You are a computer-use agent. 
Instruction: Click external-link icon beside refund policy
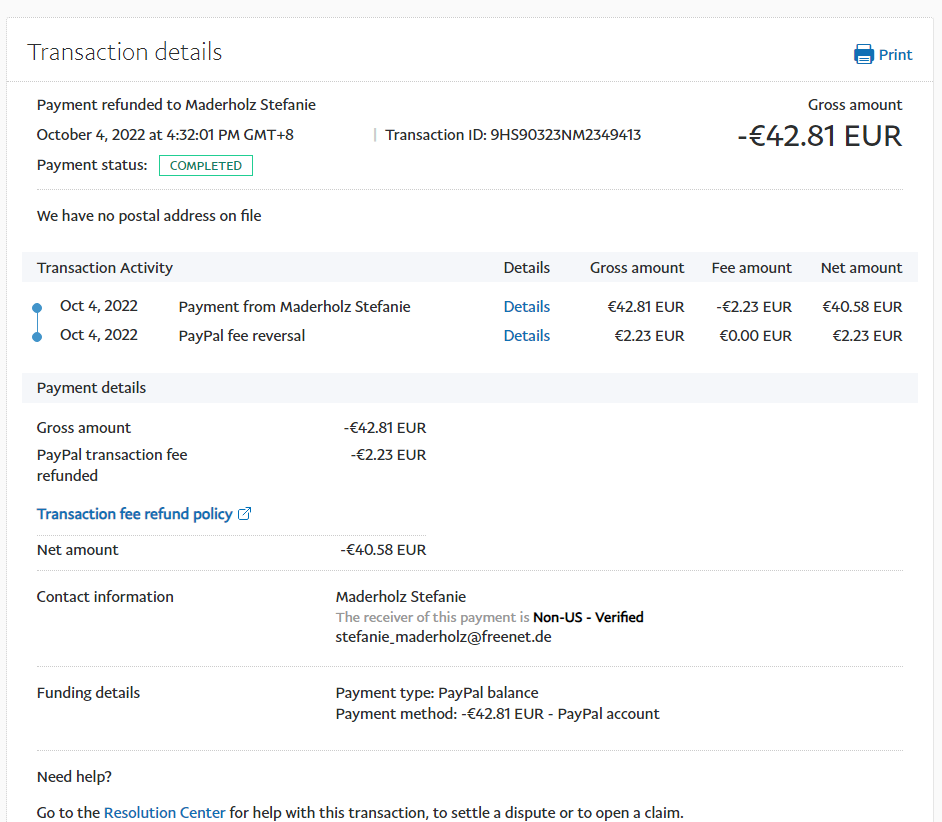click(x=245, y=514)
